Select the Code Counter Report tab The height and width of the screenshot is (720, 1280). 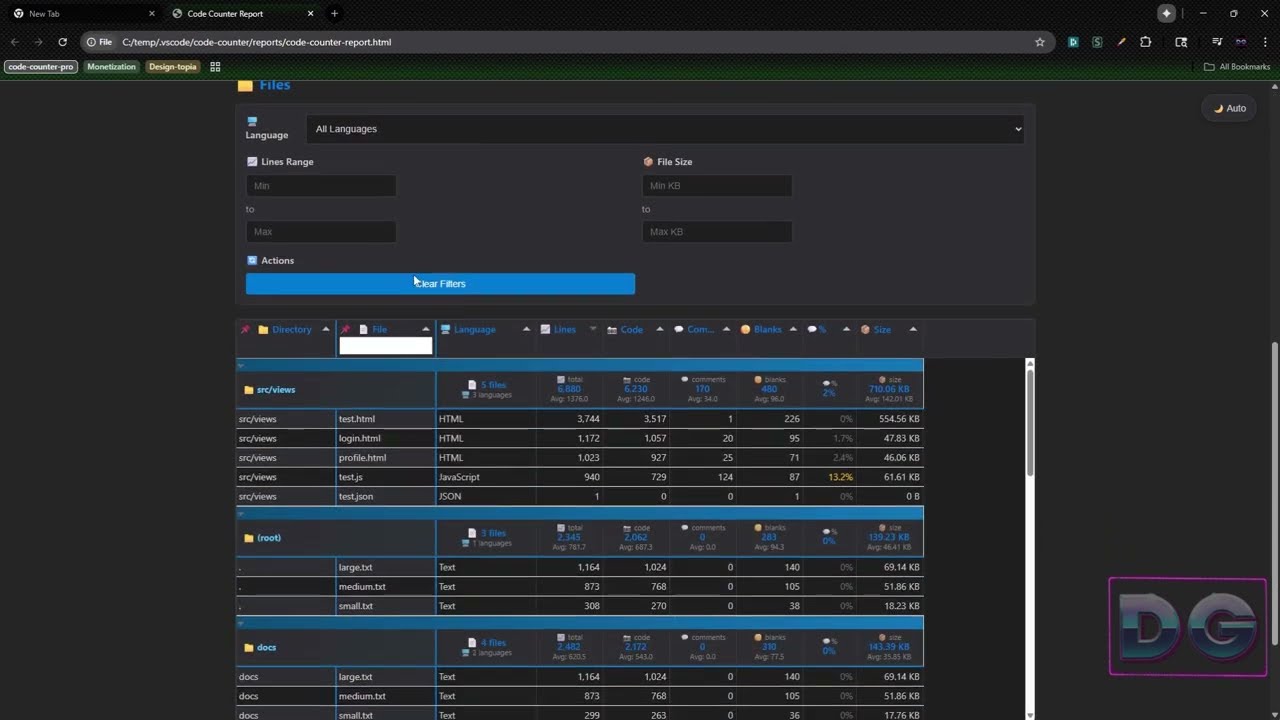click(243, 13)
